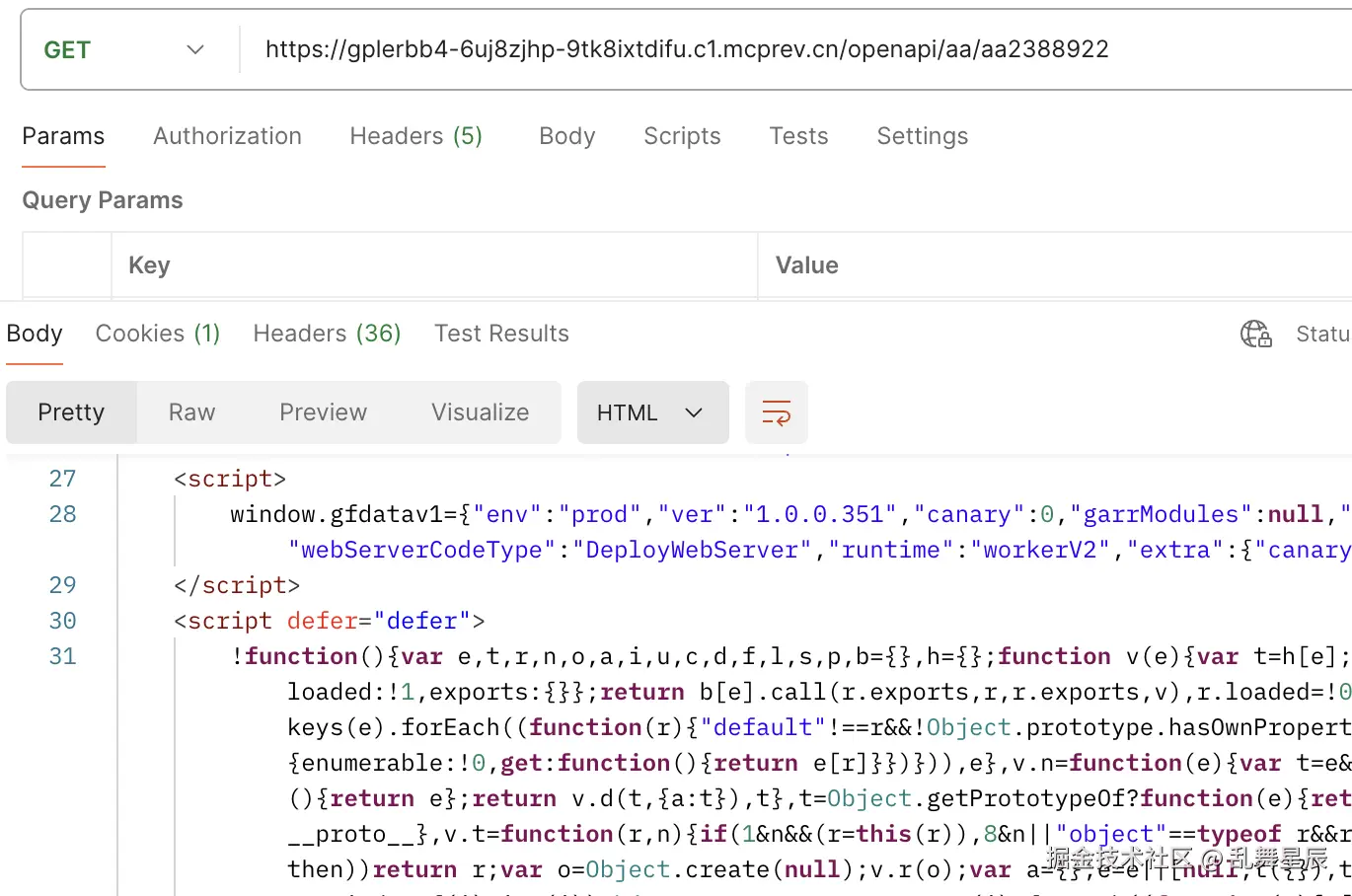This screenshot has width=1352, height=896.
Task: Switch to the Params tab
Action: coord(63,136)
